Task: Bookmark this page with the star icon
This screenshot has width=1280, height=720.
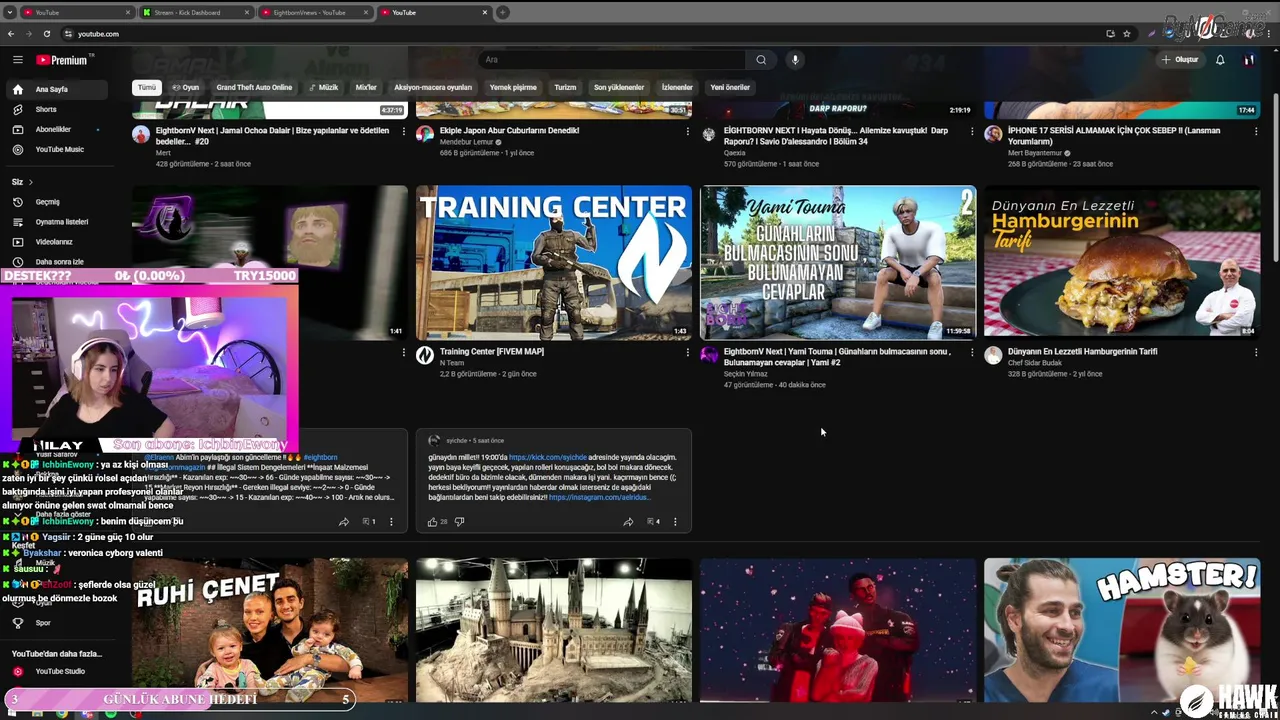Action: [x=1127, y=34]
